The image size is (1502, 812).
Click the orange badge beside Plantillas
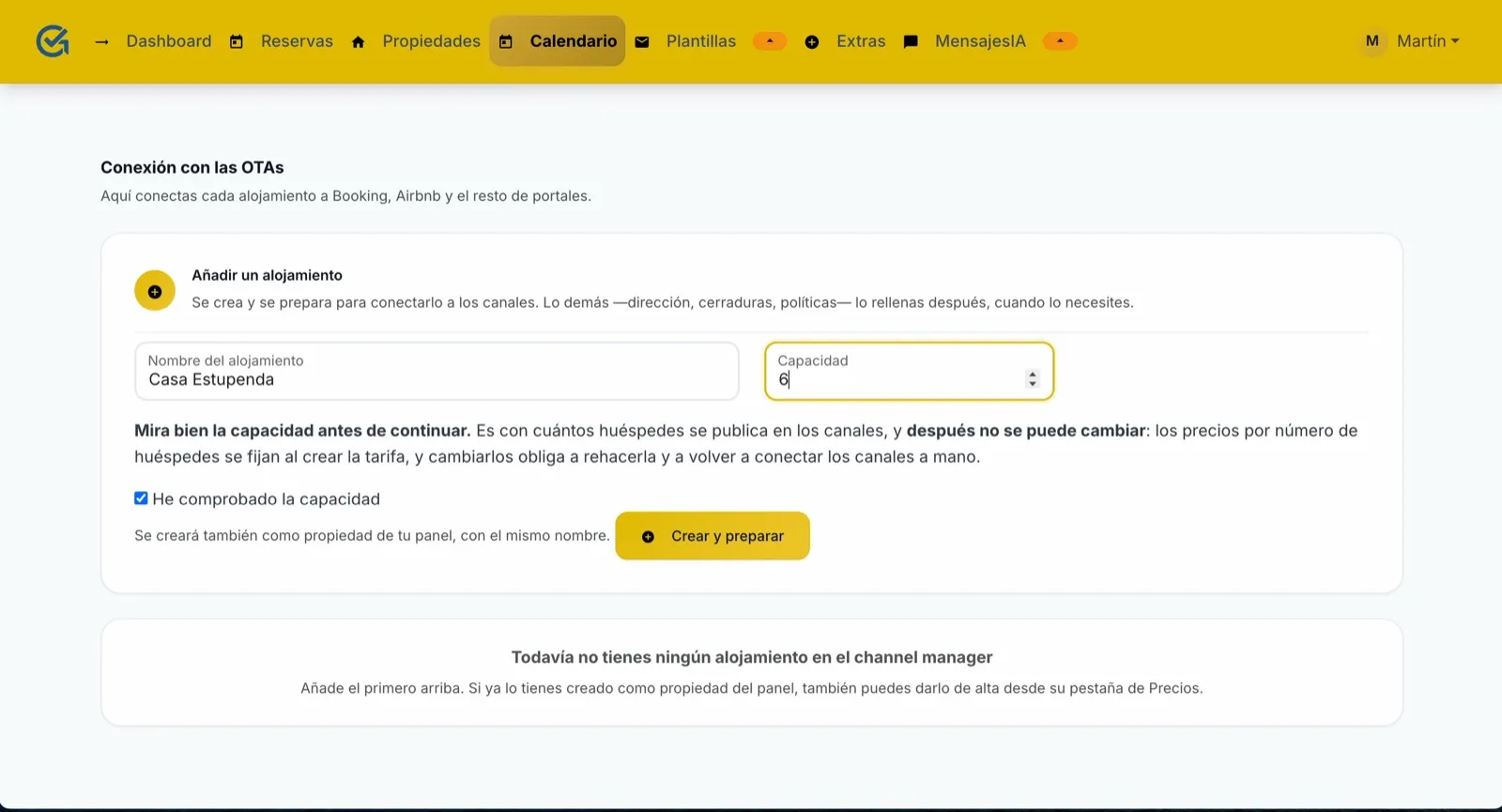pyautogui.click(x=770, y=41)
